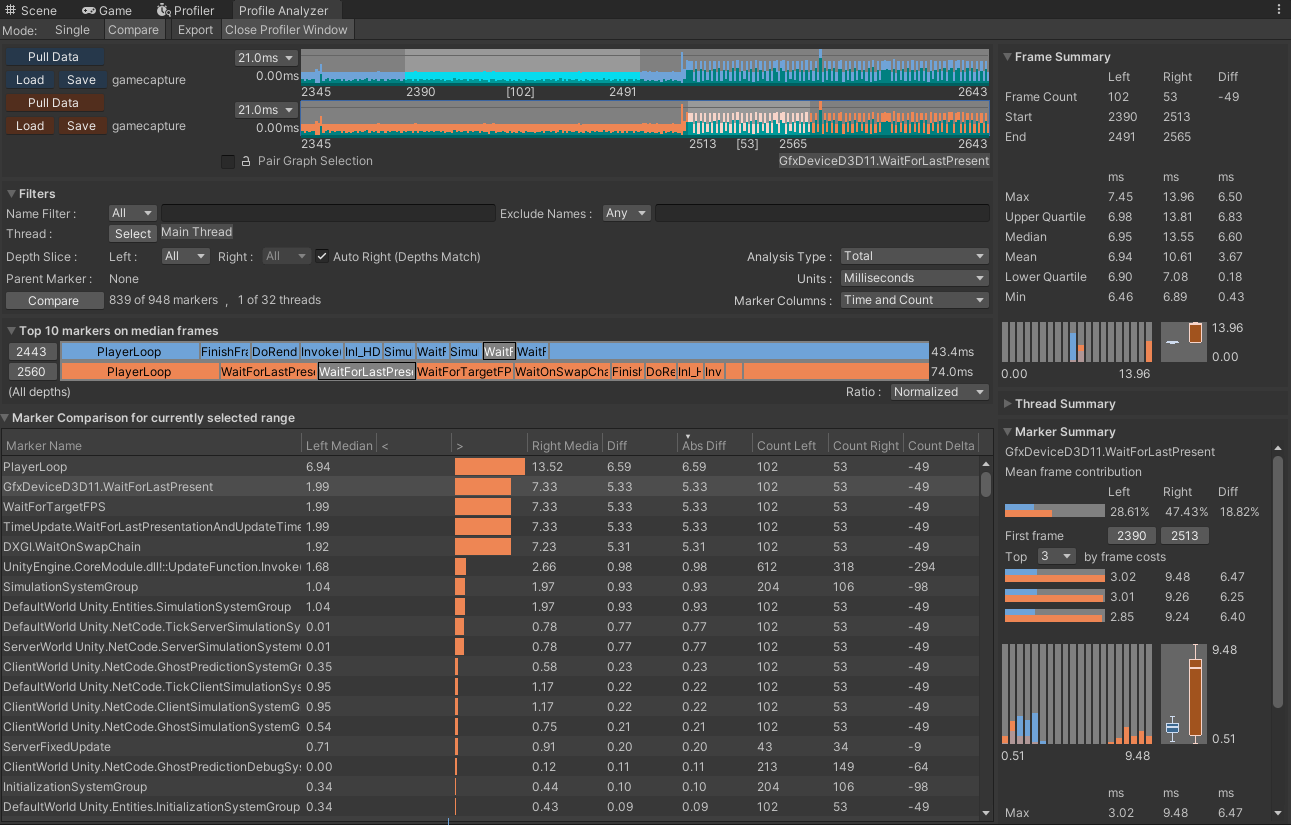The height and width of the screenshot is (825, 1291).
Task: Enable the Pair Graph Selection checkbox
Action: pyautogui.click(x=225, y=161)
